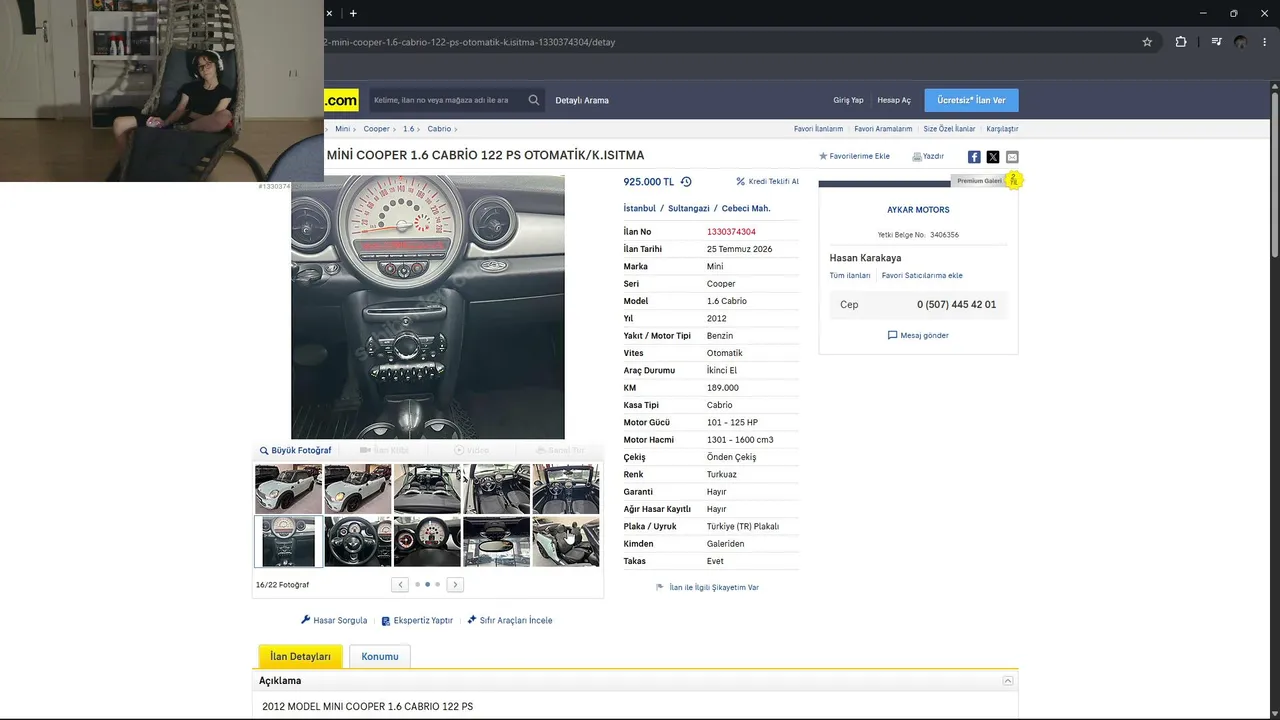The height and width of the screenshot is (720, 1280).
Task: Switch to the Konumu tab
Action: (380, 656)
